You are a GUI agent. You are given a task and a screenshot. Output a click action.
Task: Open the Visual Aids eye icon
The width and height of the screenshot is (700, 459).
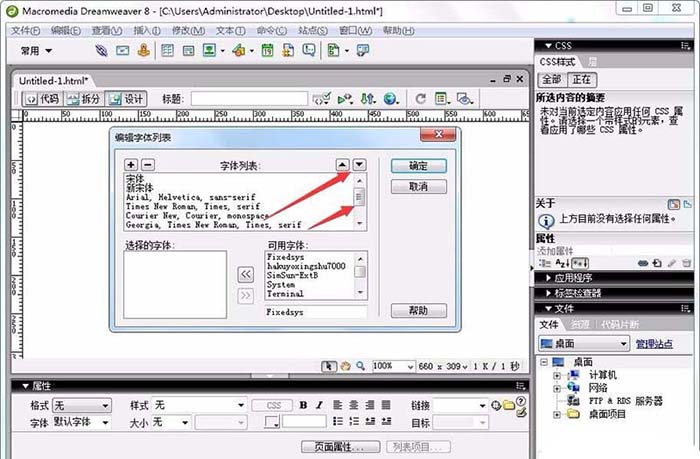465,98
